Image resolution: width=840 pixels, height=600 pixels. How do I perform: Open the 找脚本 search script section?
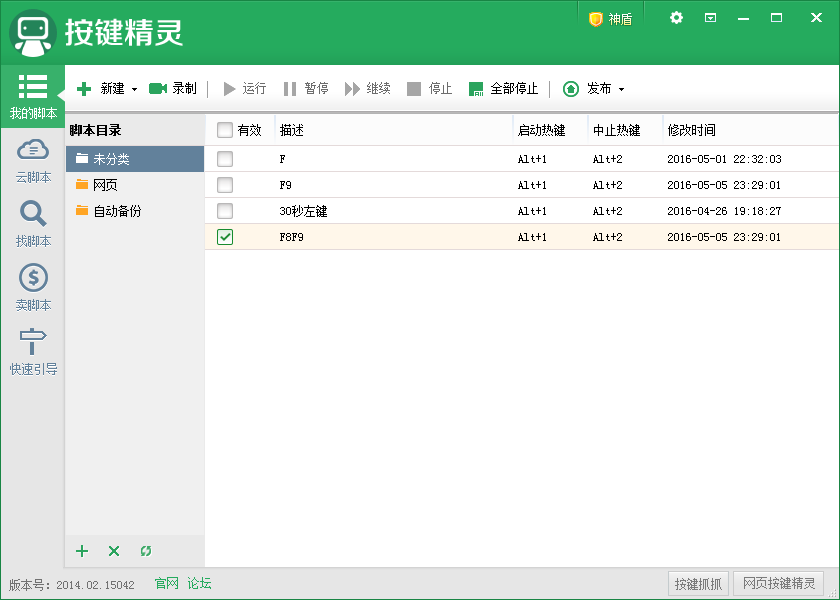coord(33,223)
